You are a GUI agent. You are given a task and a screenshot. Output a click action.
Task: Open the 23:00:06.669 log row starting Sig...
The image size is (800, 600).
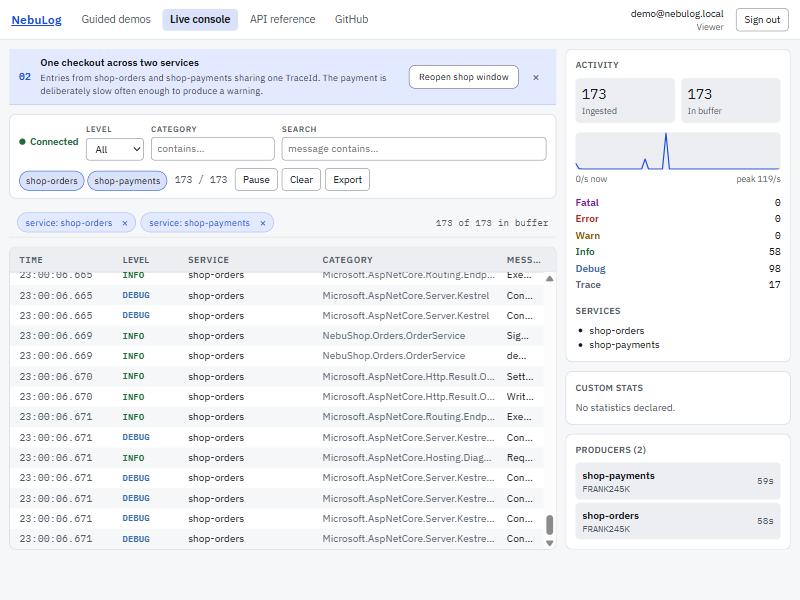click(277, 336)
